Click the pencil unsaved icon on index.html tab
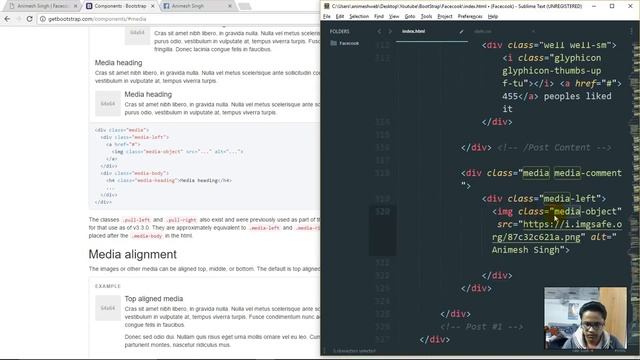640x360 pixels. click(461, 31)
